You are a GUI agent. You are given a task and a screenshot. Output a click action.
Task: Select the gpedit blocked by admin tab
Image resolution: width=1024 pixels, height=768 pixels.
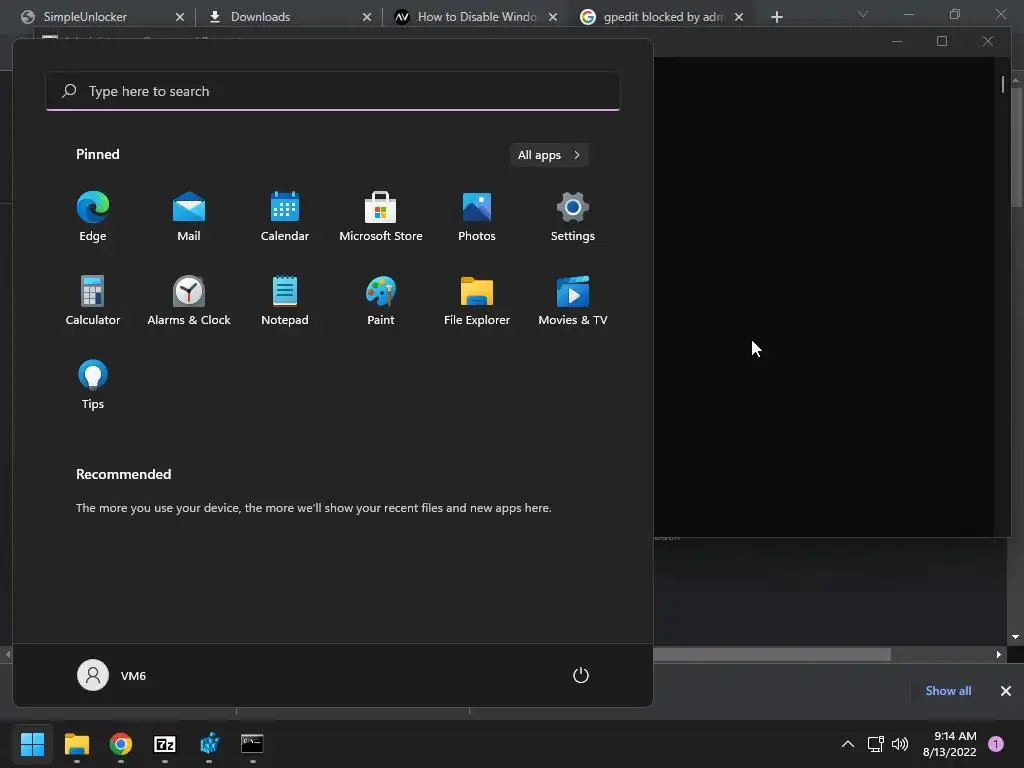click(663, 17)
